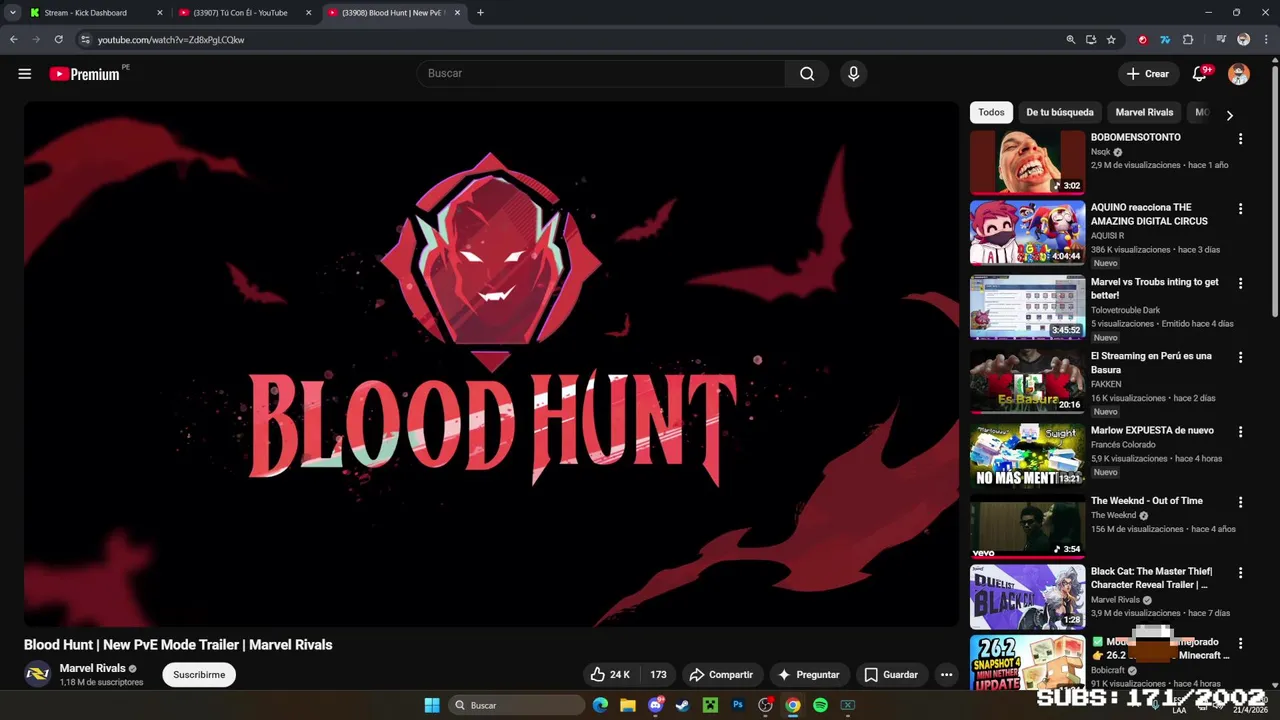Open the Chrome profile avatar
This screenshot has height=720, width=1280.
pyautogui.click(x=1243, y=40)
